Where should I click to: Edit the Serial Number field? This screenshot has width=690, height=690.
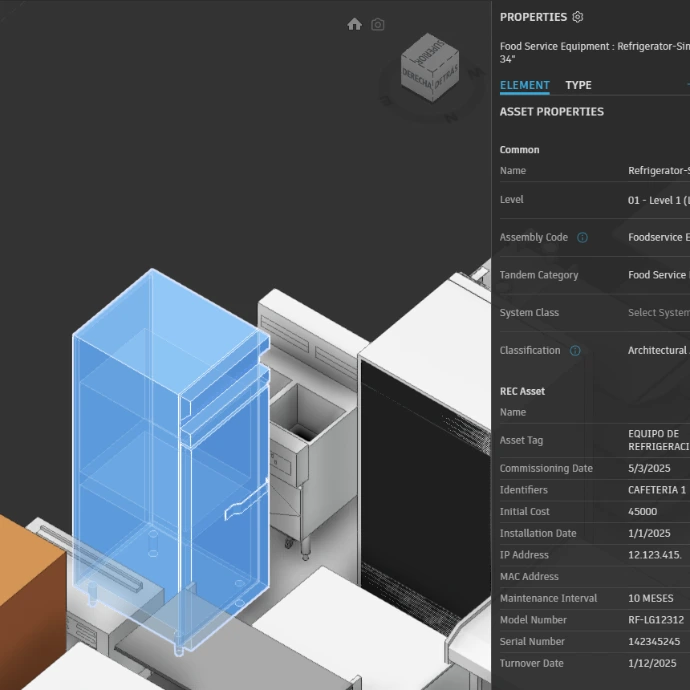(x=654, y=642)
